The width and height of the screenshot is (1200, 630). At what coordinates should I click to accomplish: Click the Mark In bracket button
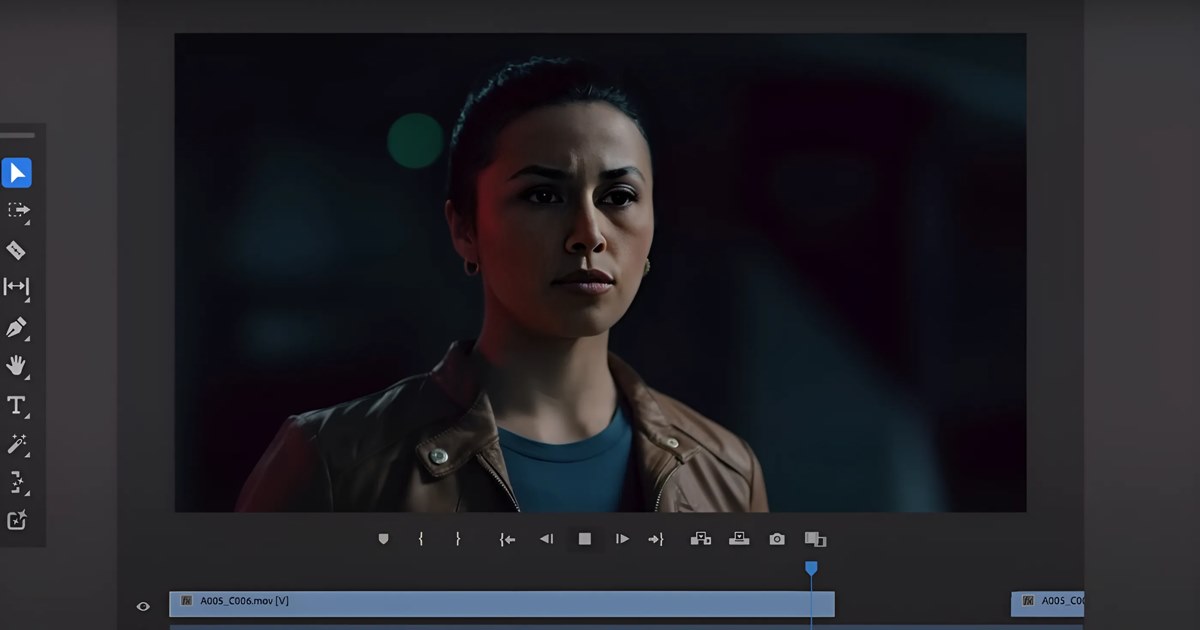421,539
